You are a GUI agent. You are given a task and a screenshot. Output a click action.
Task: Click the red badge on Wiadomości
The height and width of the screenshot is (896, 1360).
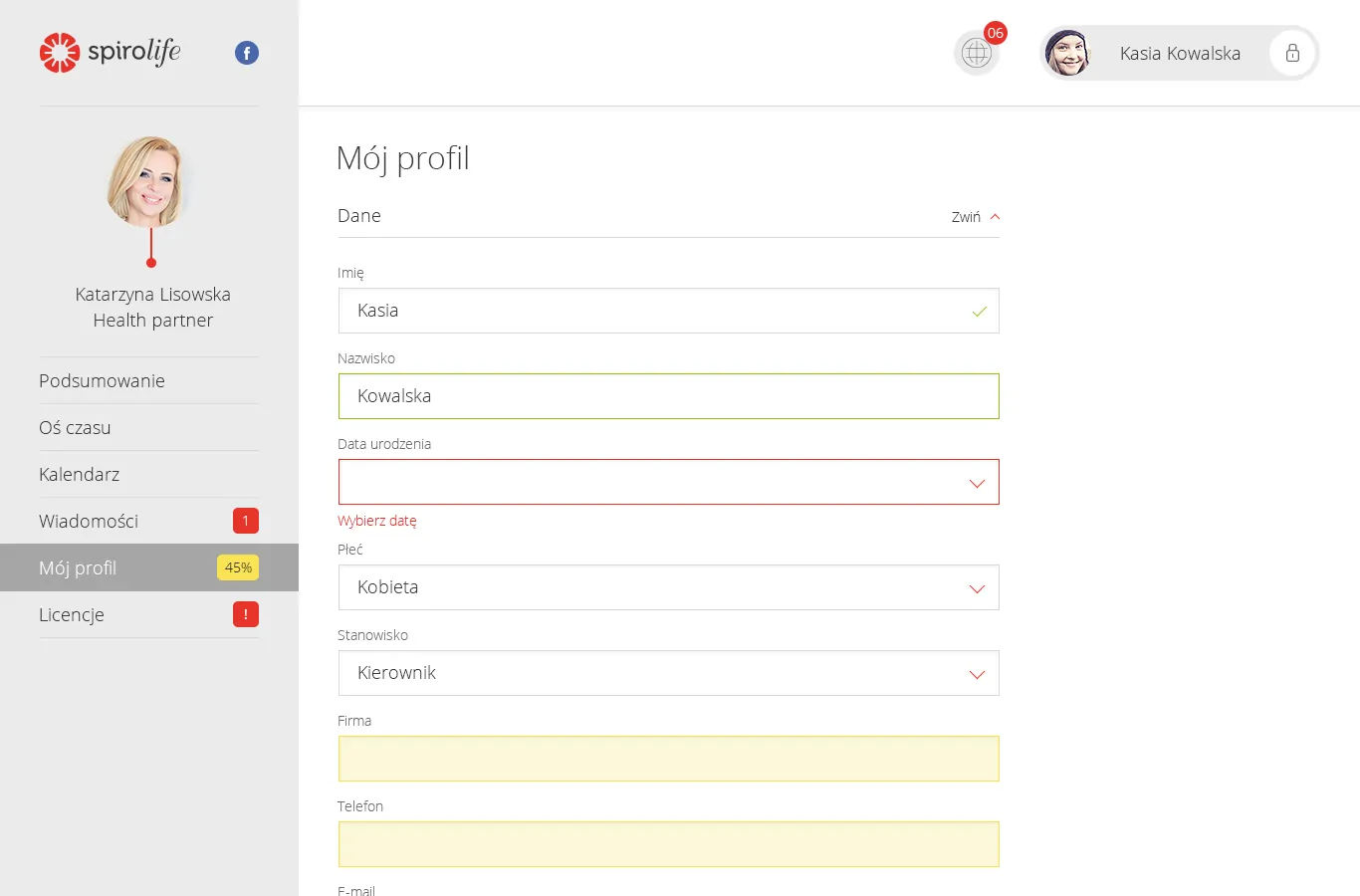coord(246,521)
